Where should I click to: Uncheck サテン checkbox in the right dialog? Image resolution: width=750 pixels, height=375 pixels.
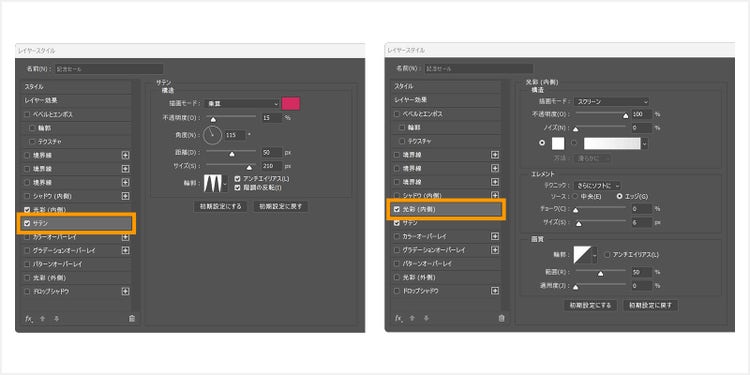(x=397, y=223)
